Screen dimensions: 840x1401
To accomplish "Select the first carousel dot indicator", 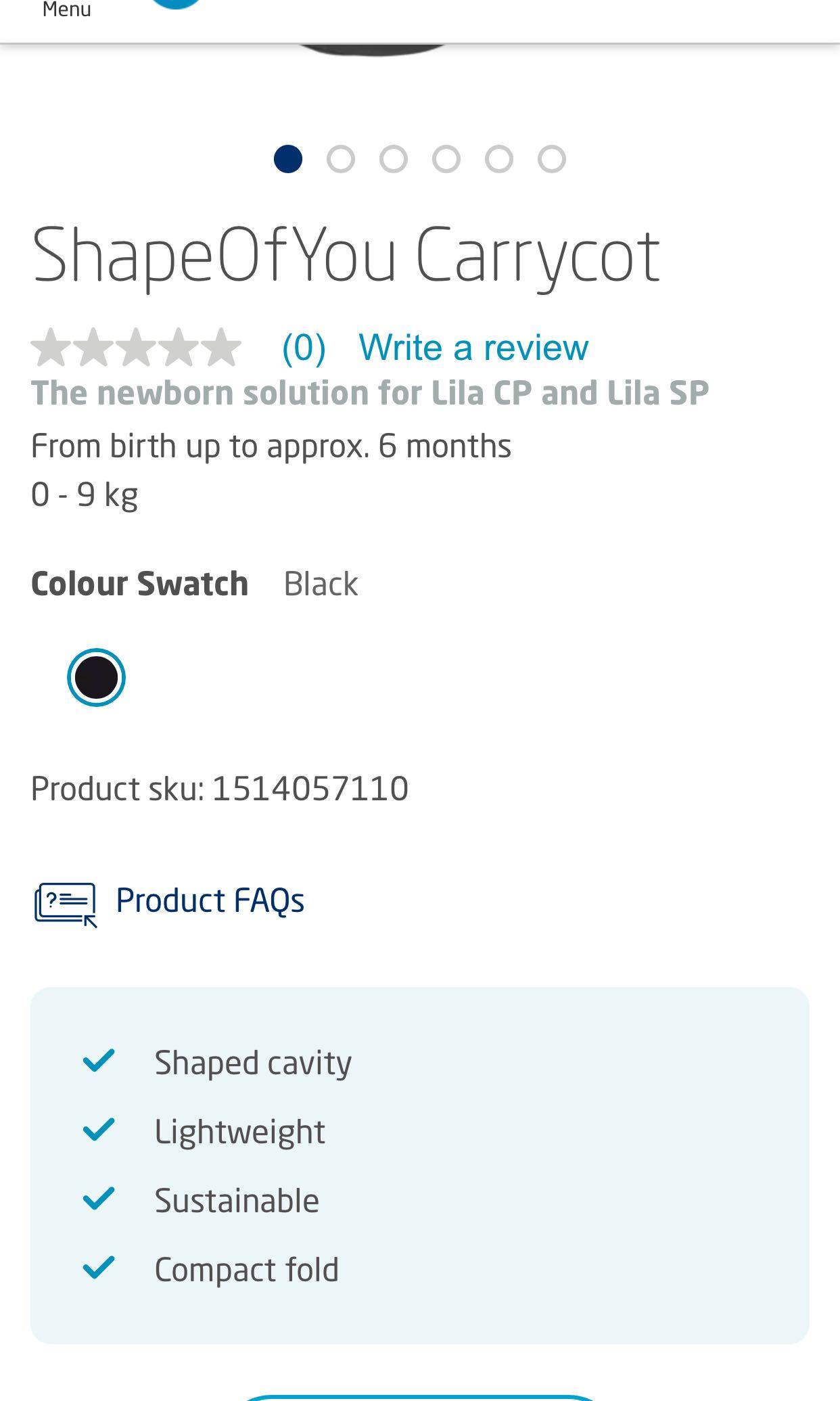I will pos(288,160).
